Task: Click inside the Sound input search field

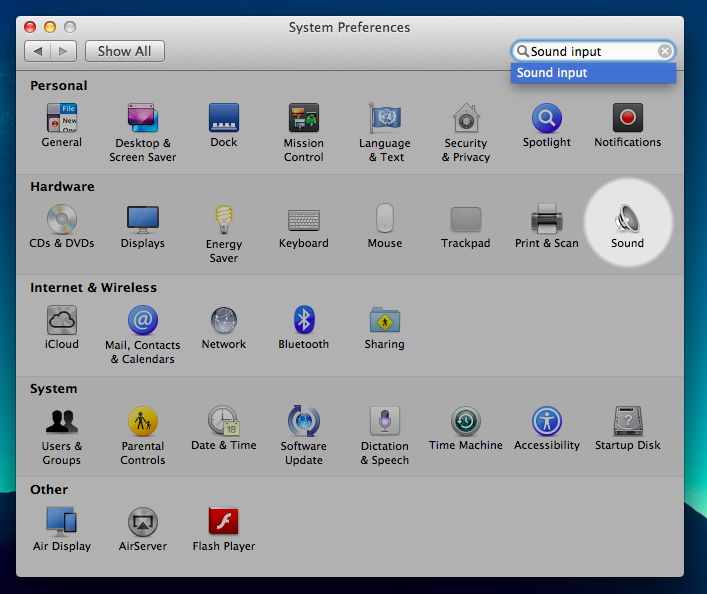Action: pyautogui.click(x=593, y=51)
